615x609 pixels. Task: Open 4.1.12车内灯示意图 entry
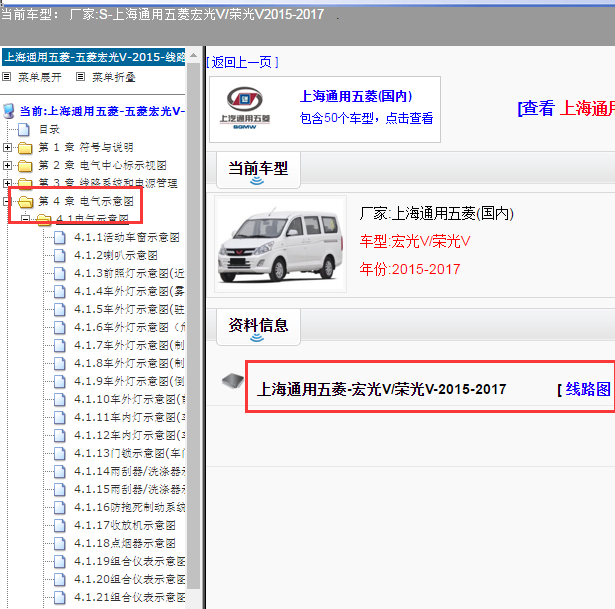tap(129, 435)
